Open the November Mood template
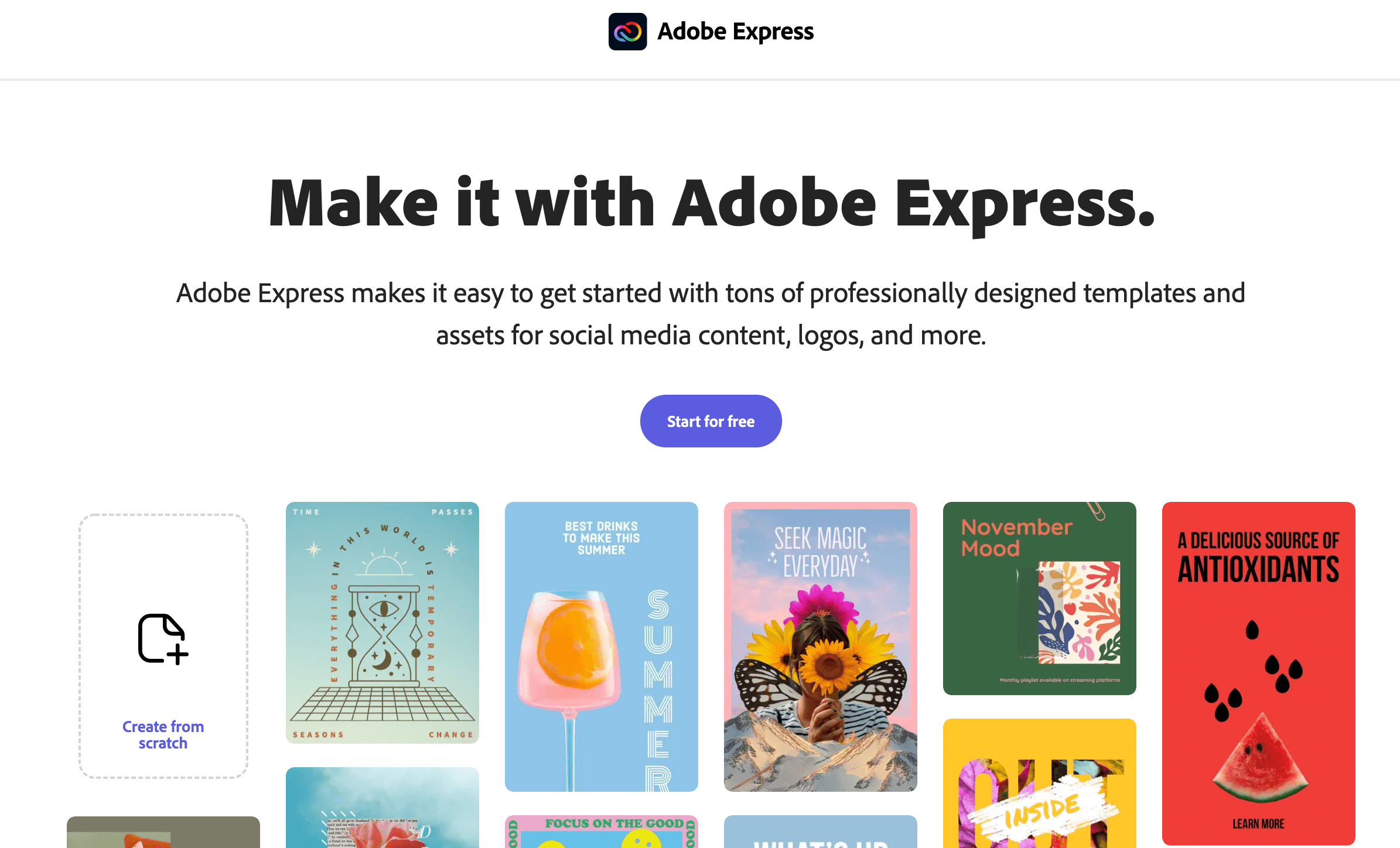The height and width of the screenshot is (848, 1400). 1040,599
